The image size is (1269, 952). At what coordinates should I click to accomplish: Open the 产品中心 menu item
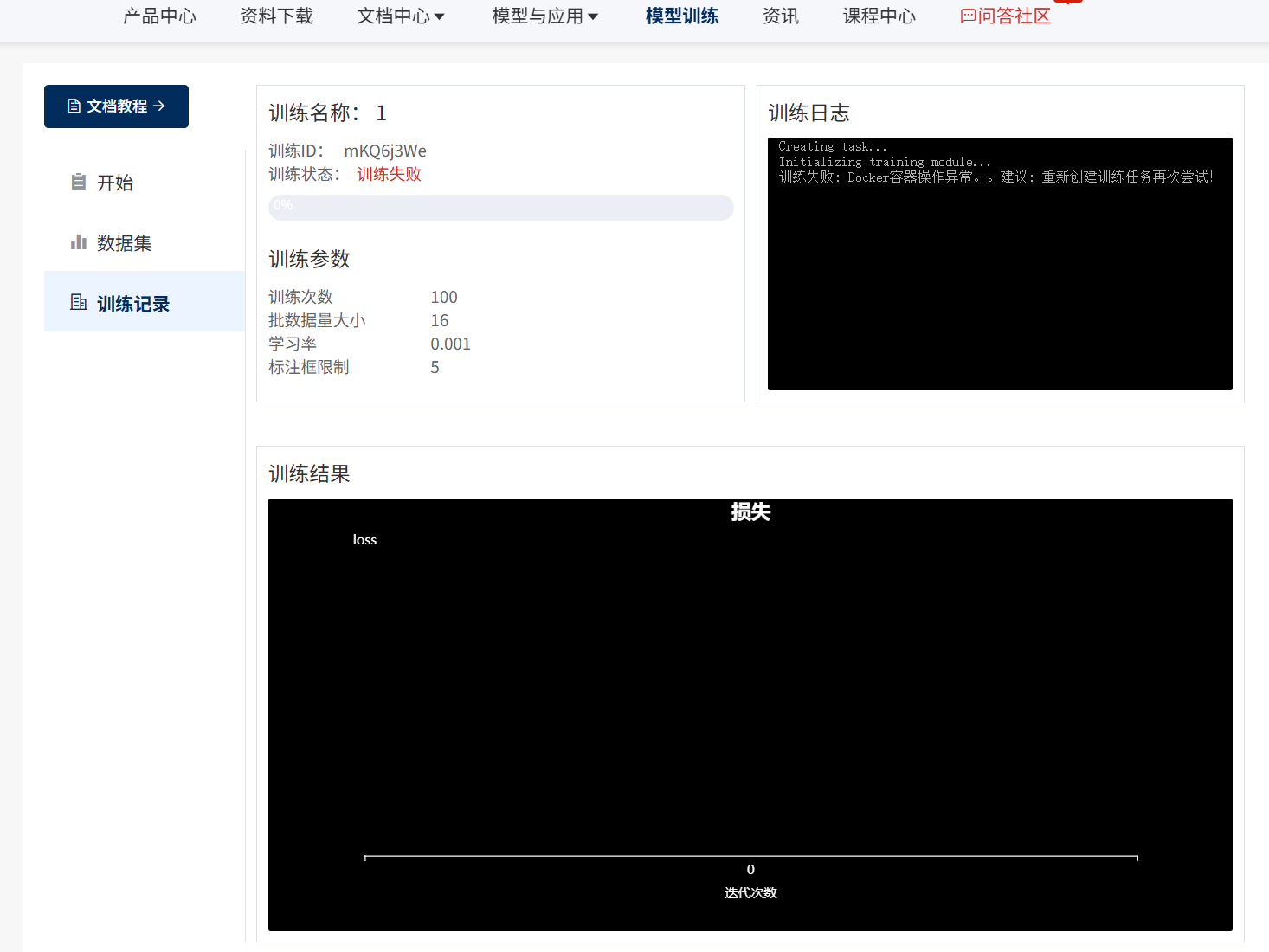pyautogui.click(x=159, y=16)
